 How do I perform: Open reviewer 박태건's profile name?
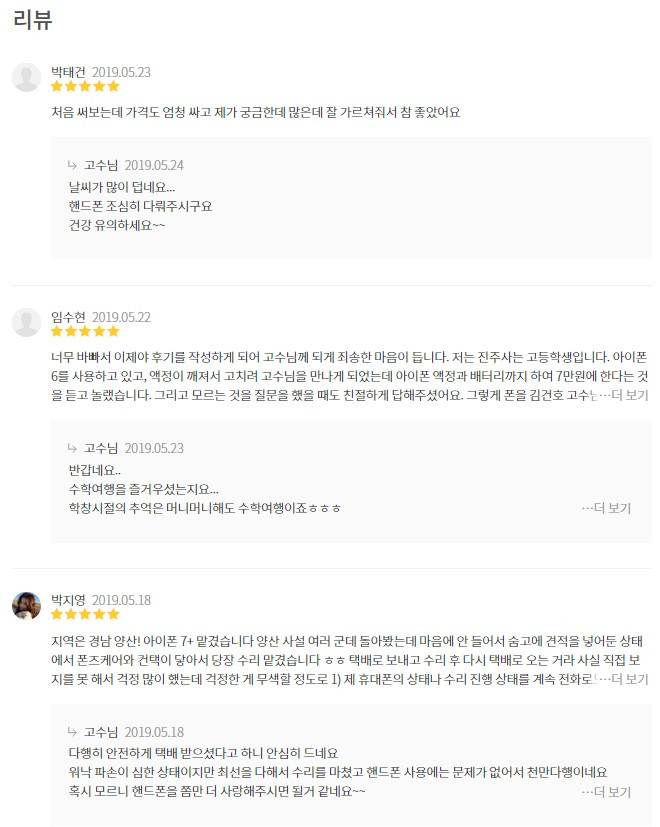pos(64,70)
